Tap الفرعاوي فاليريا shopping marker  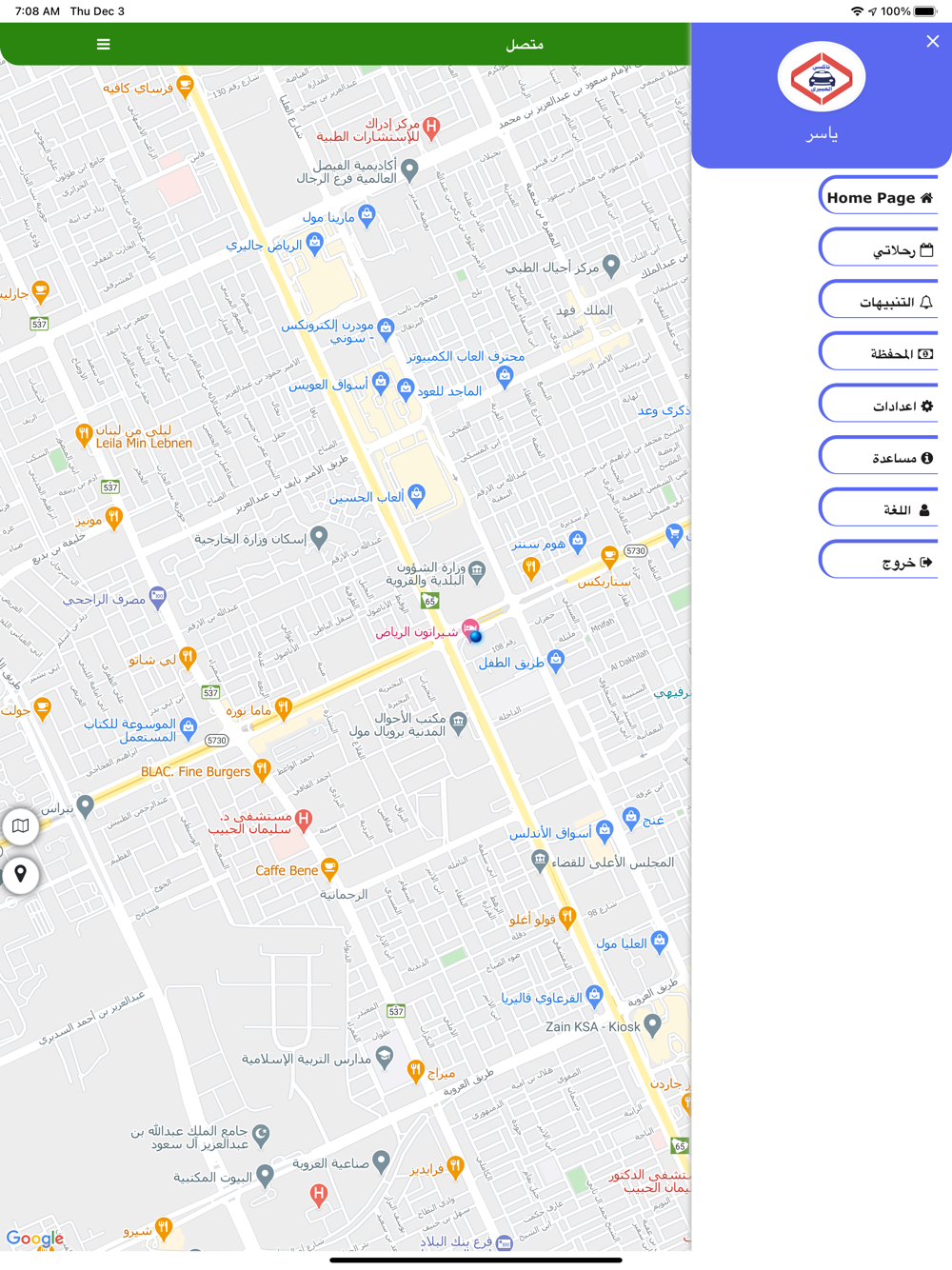[594, 996]
